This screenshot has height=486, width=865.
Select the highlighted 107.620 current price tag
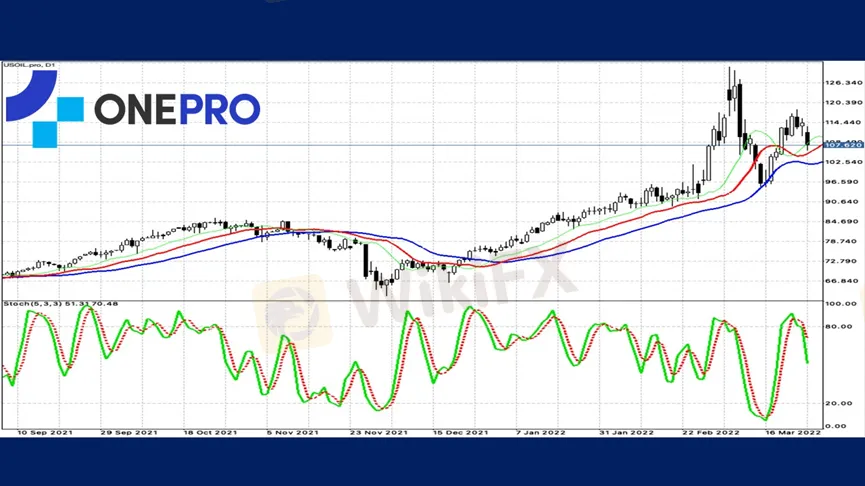pyautogui.click(x=843, y=145)
